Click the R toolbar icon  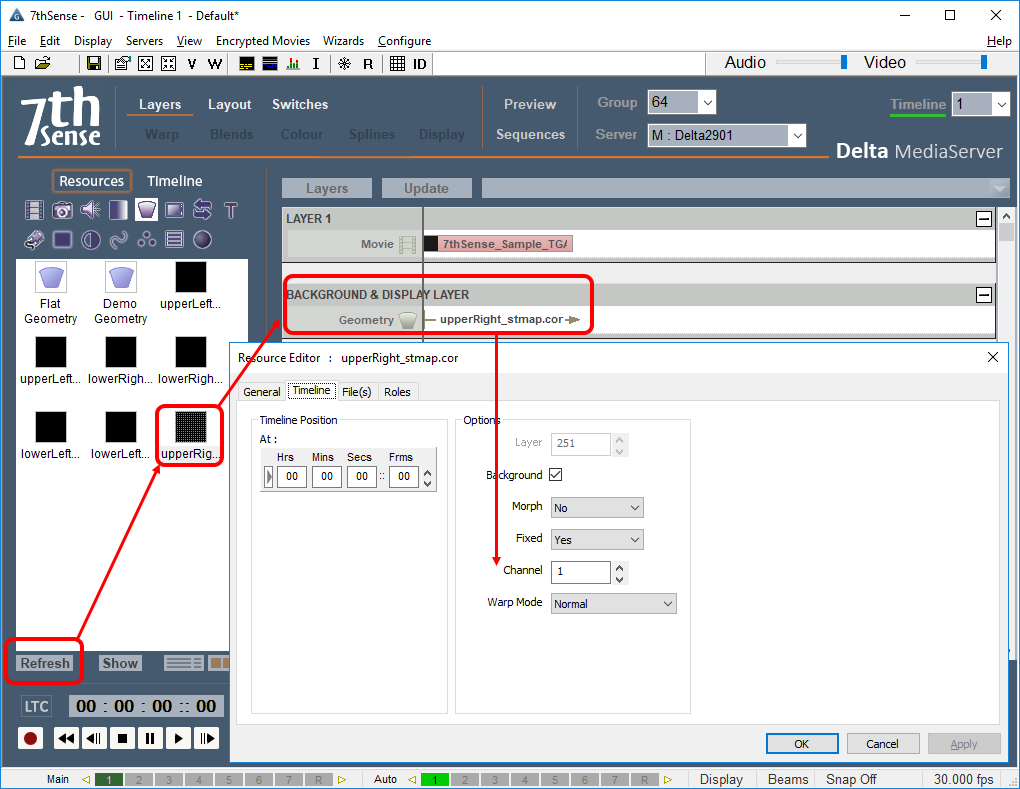(368, 64)
